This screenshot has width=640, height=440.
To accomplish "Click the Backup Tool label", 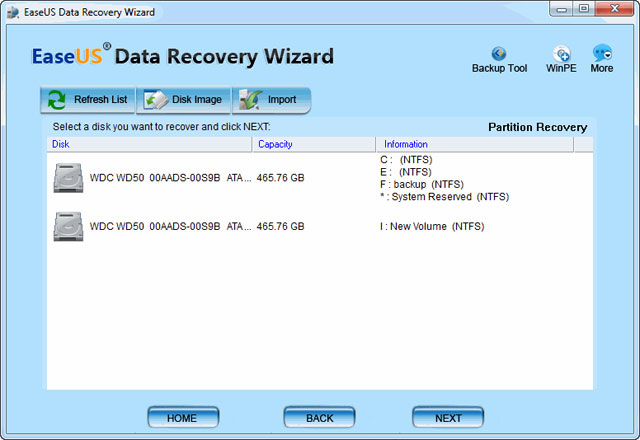I will [x=500, y=68].
